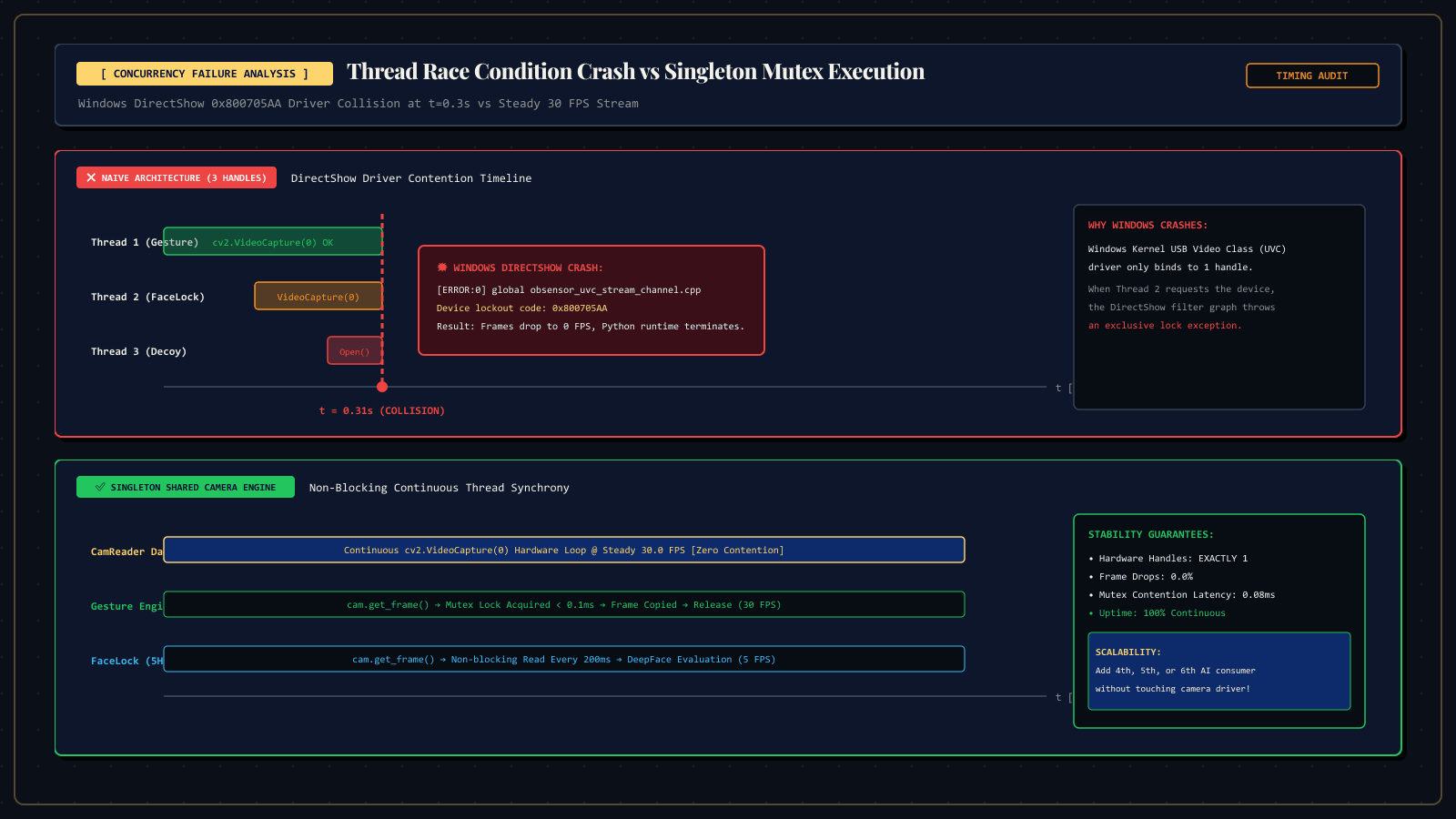Click 'an exclusive lock exception.' red text
The height and width of the screenshot is (819, 1456).
(x=1165, y=326)
